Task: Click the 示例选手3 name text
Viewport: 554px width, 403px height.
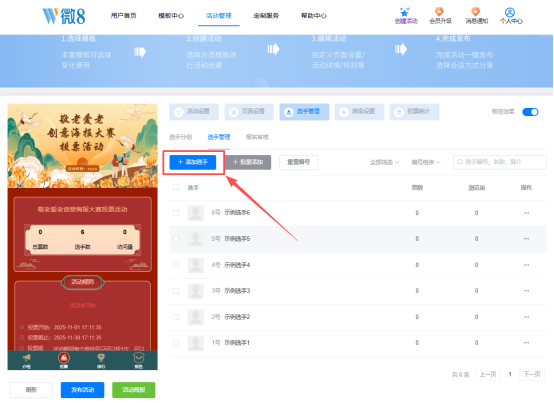Action: 237,291
